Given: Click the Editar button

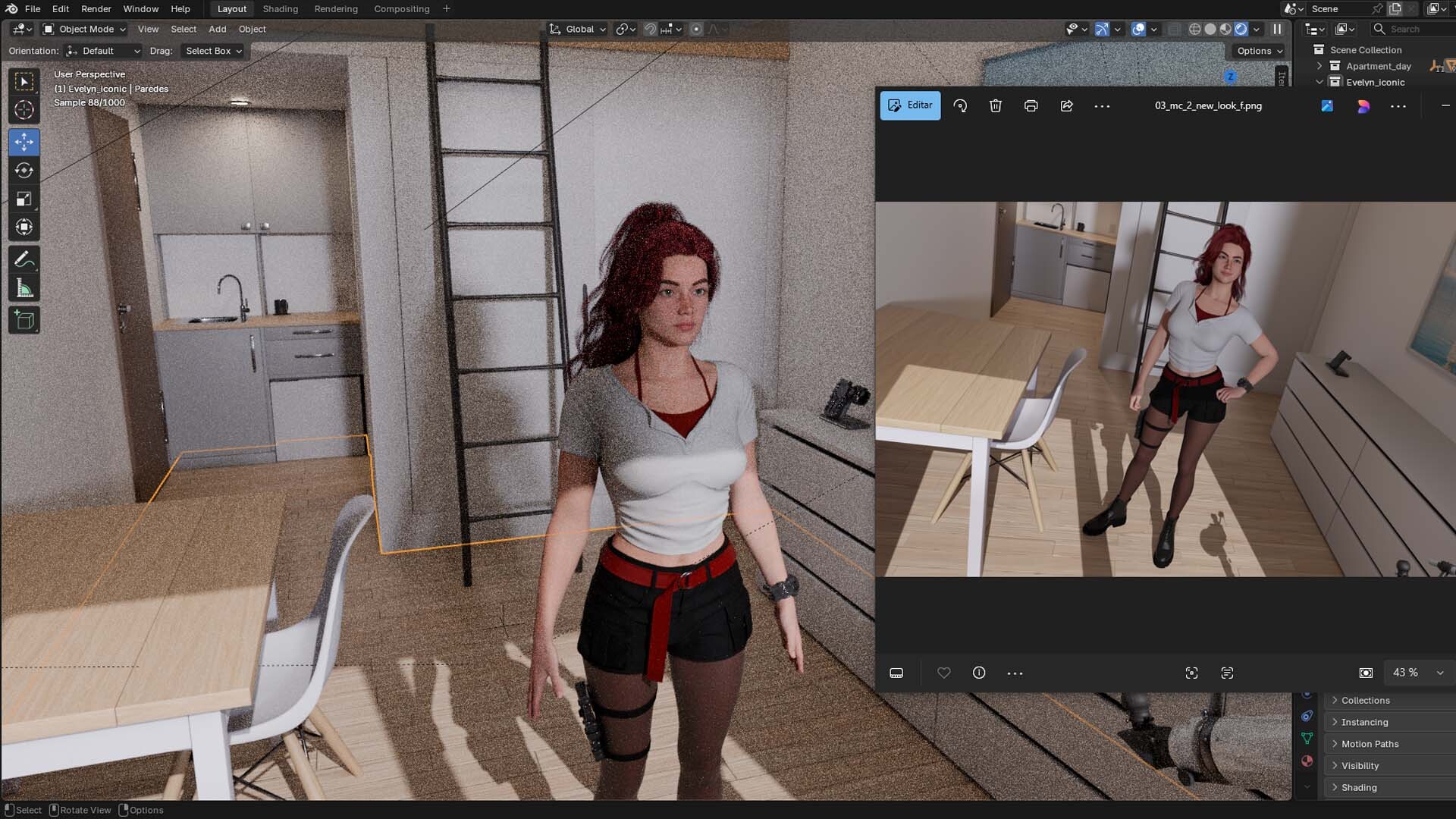Looking at the screenshot, I should [x=910, y=105].
